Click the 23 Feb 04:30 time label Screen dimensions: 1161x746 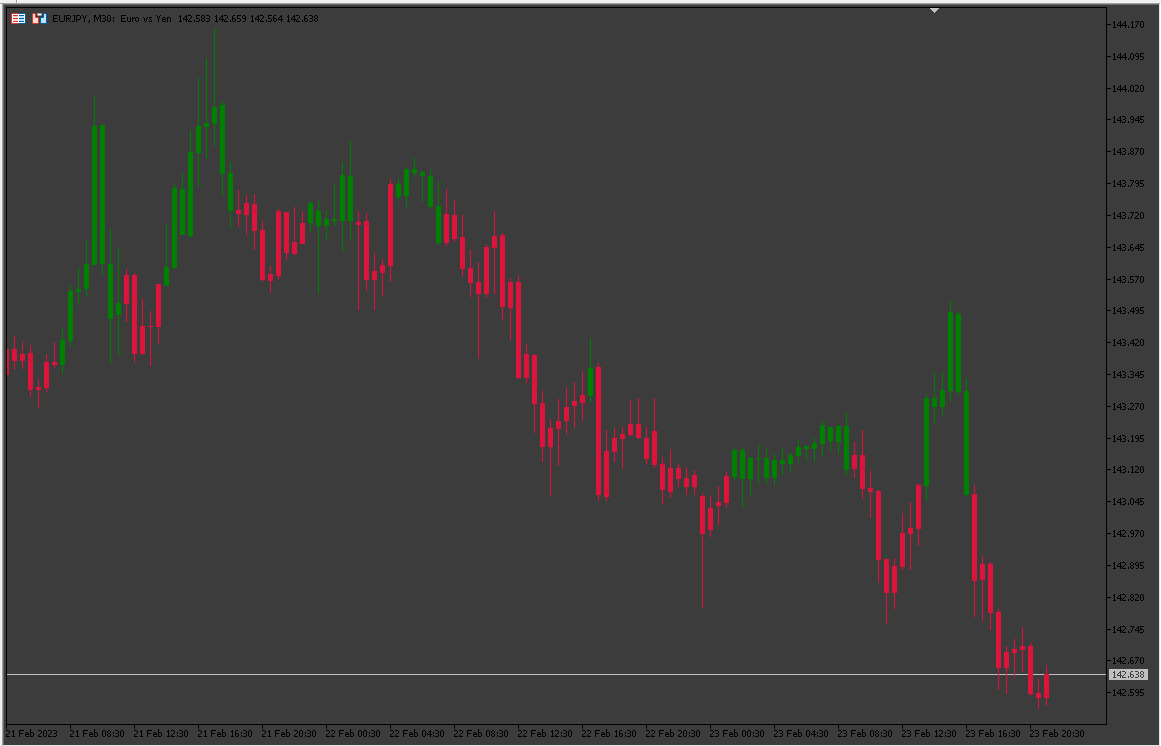(801, 734)
